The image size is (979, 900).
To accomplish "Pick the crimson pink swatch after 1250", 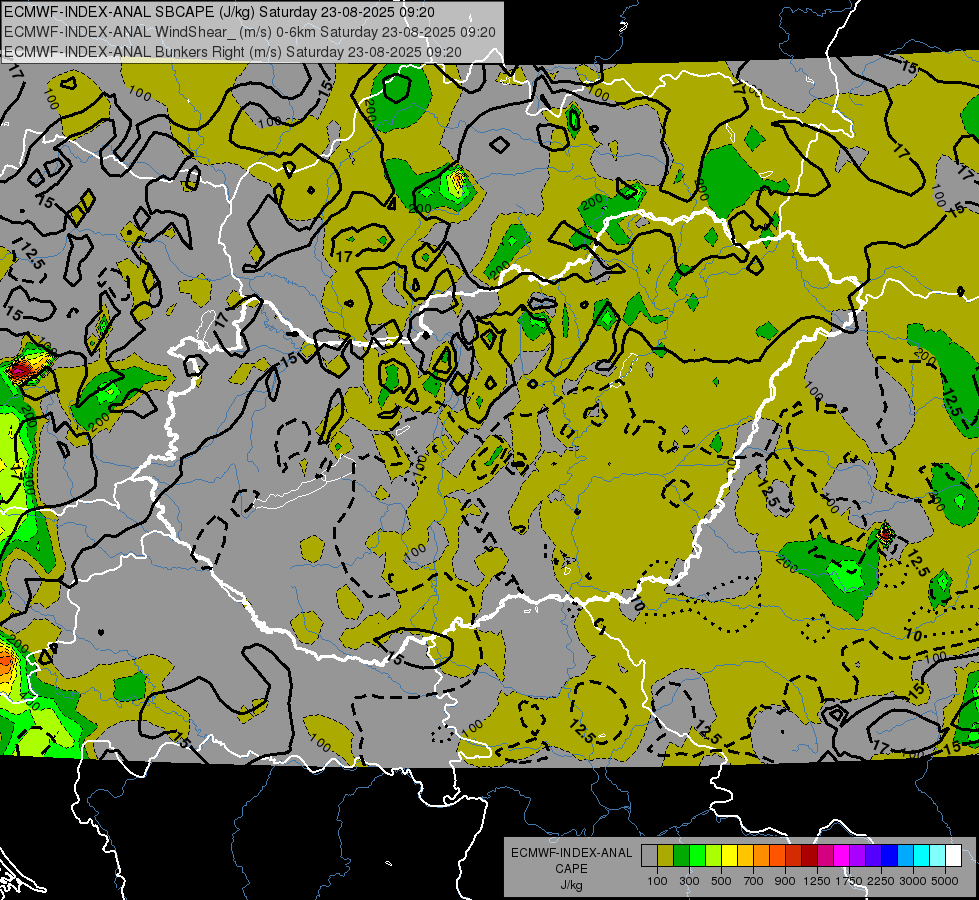I will click(825, 855).
